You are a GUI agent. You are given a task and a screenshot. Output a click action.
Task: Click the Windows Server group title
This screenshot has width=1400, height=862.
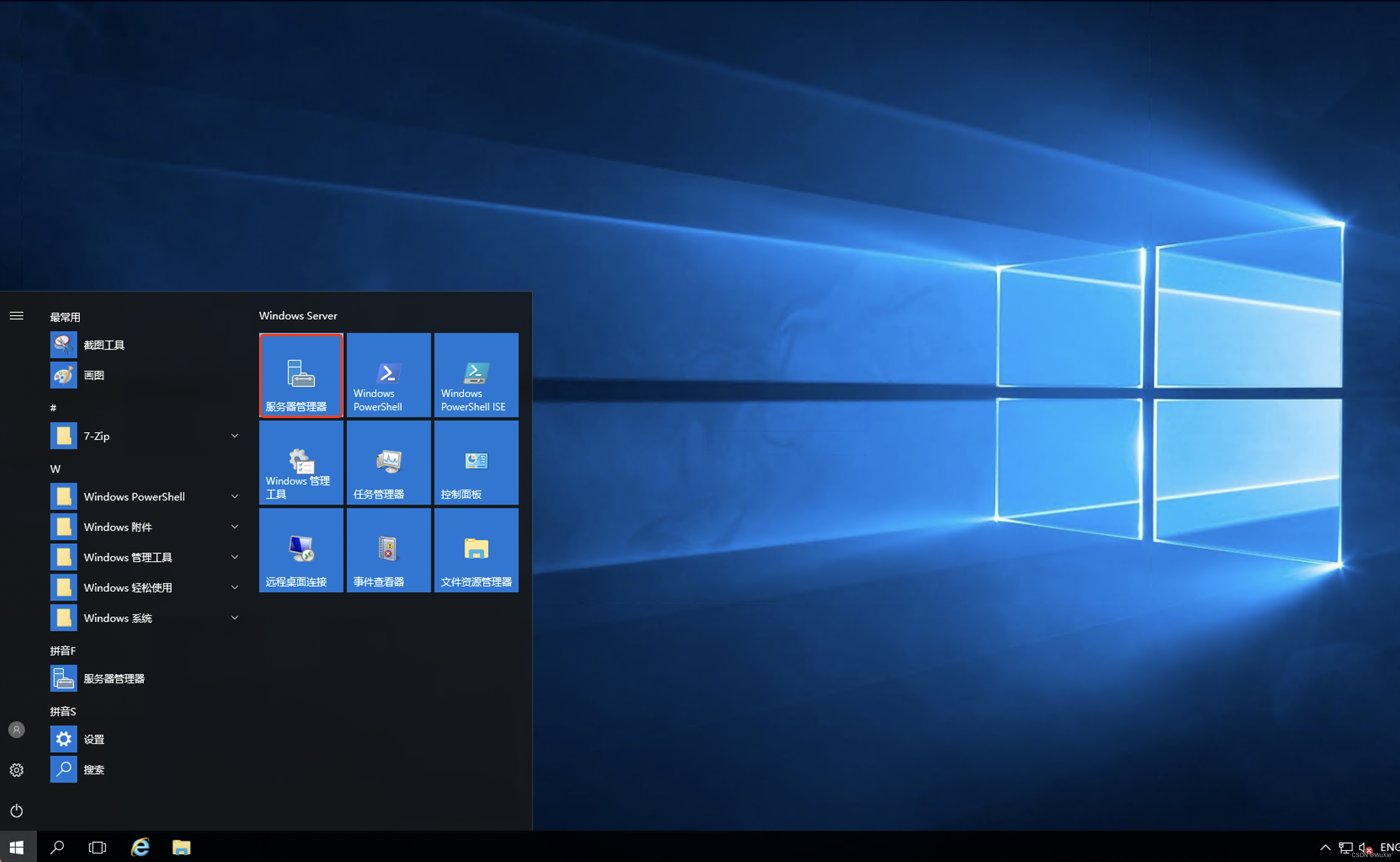click(298, 316)
